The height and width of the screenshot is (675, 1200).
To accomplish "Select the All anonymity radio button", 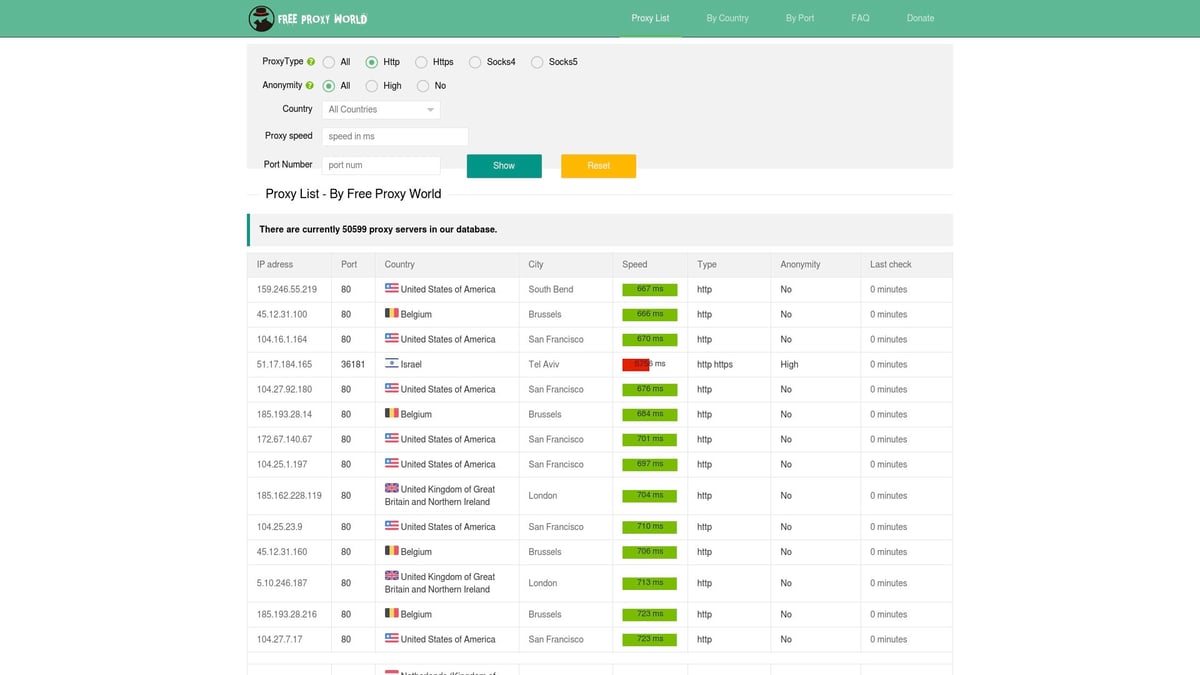I will [328, 86].
